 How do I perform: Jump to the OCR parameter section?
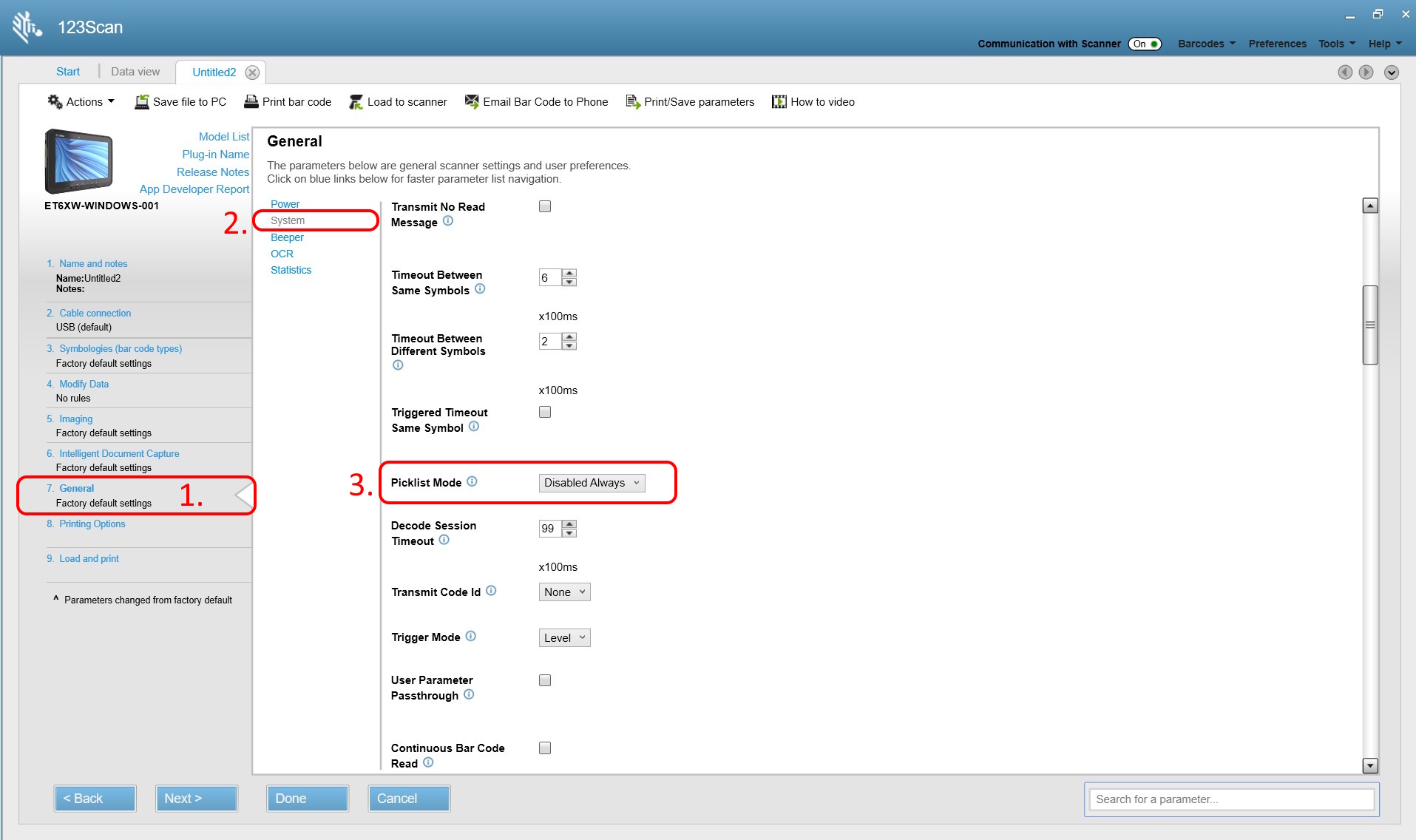(282, 254)
